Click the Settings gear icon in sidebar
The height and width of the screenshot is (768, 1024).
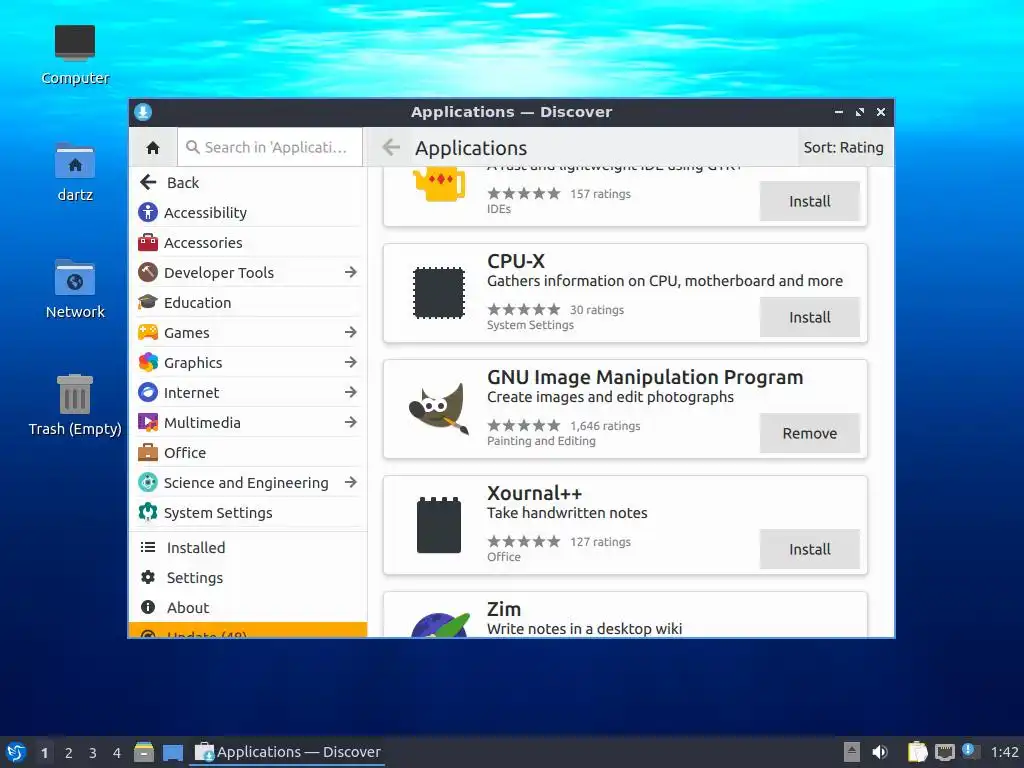click(x=148, y=577)
